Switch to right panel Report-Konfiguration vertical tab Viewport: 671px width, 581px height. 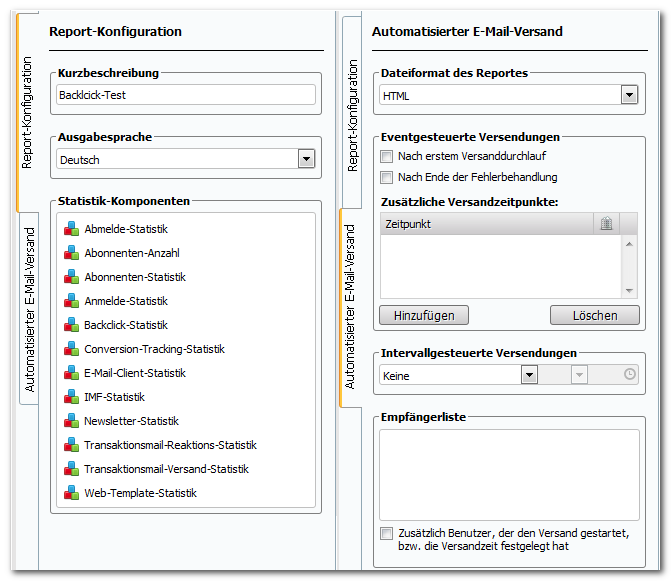tap(352, 115)
